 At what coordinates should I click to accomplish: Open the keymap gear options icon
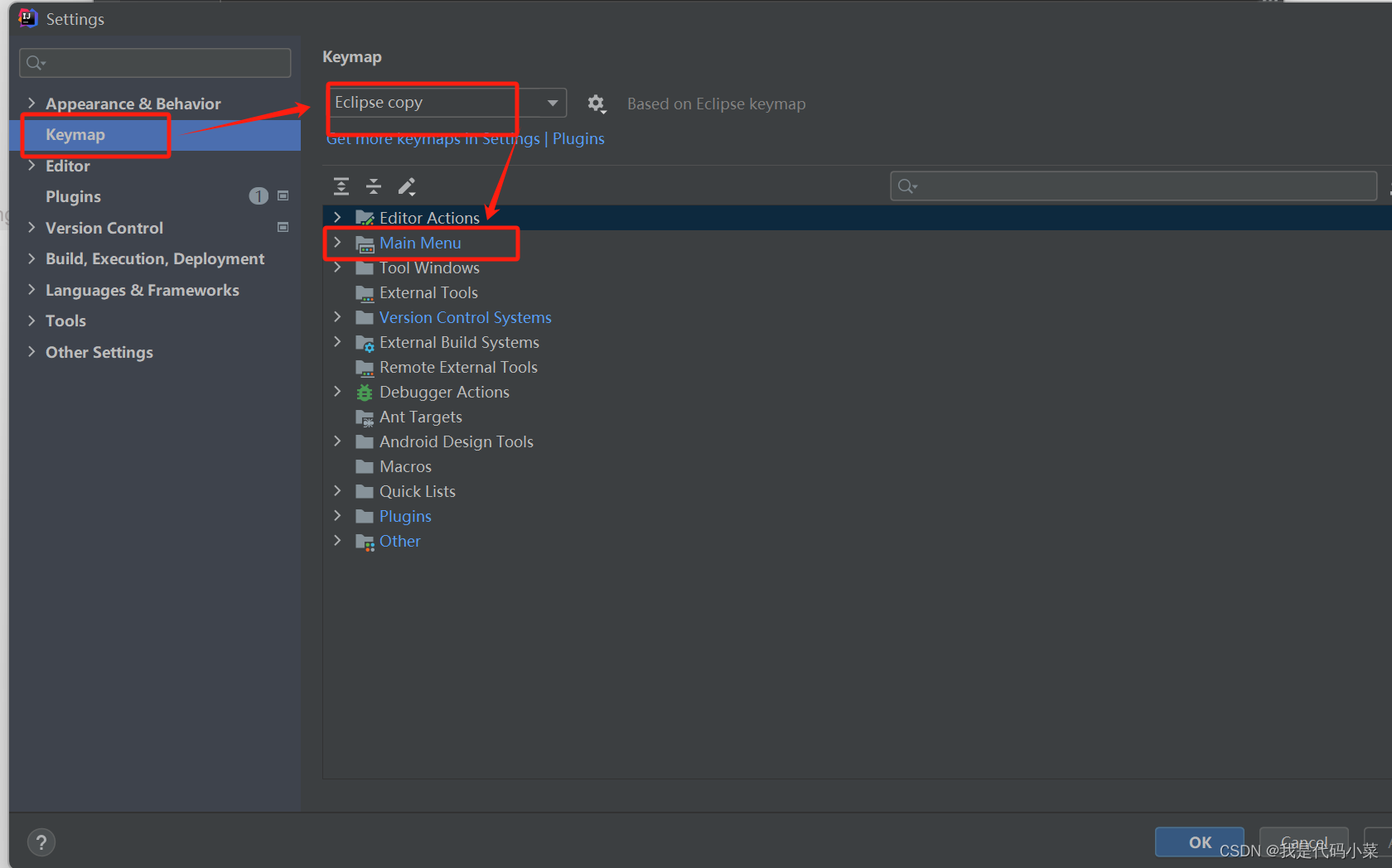(597, 104)
